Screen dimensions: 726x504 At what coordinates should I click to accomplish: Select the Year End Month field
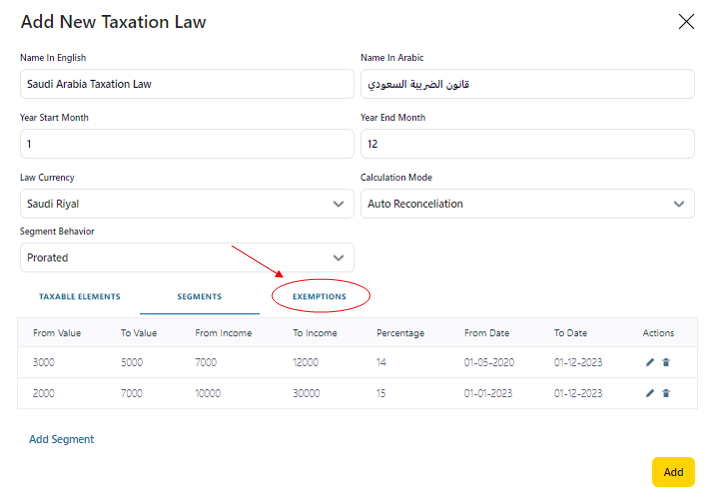[527, 144]
